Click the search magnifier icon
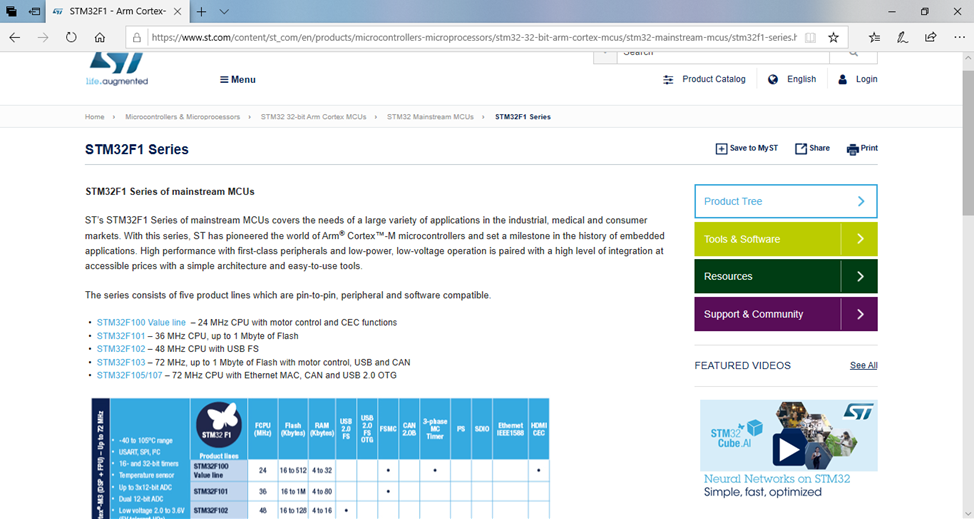The height and width of the screenshot is (519, 974). tap(853, 55)
